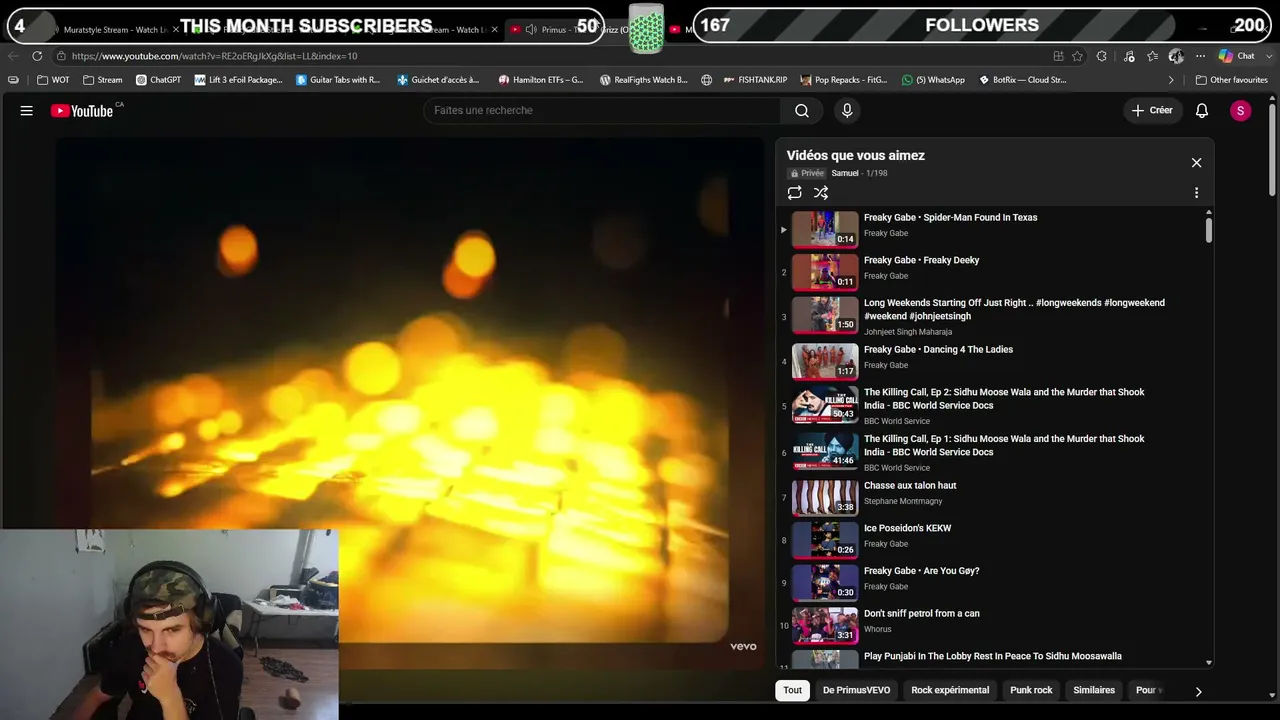Open the YouTube guide hamburger menu
The width and height of the screenshot is (1280, 720).
pos(27,111)
